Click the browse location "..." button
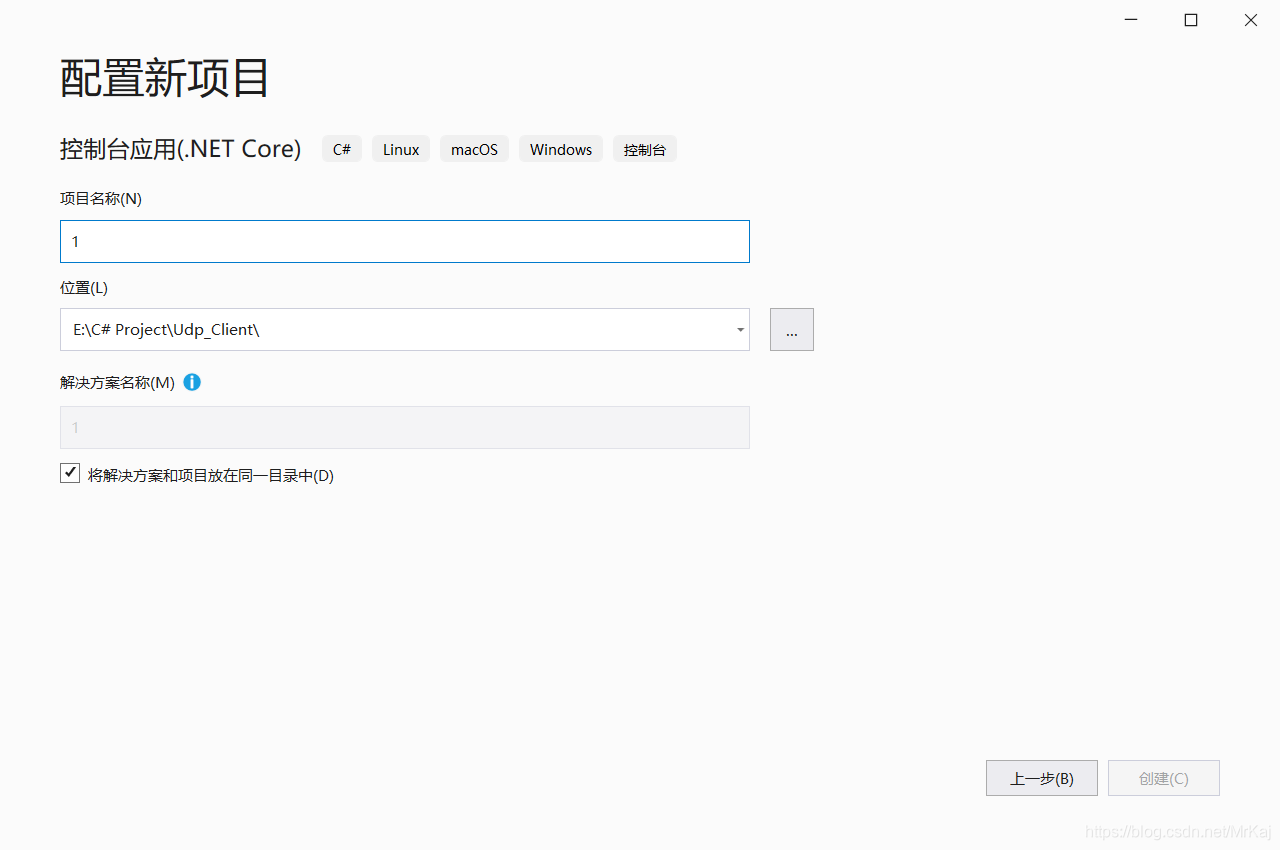The width and height of the screenshot is (1280, 850). point(792,330)
